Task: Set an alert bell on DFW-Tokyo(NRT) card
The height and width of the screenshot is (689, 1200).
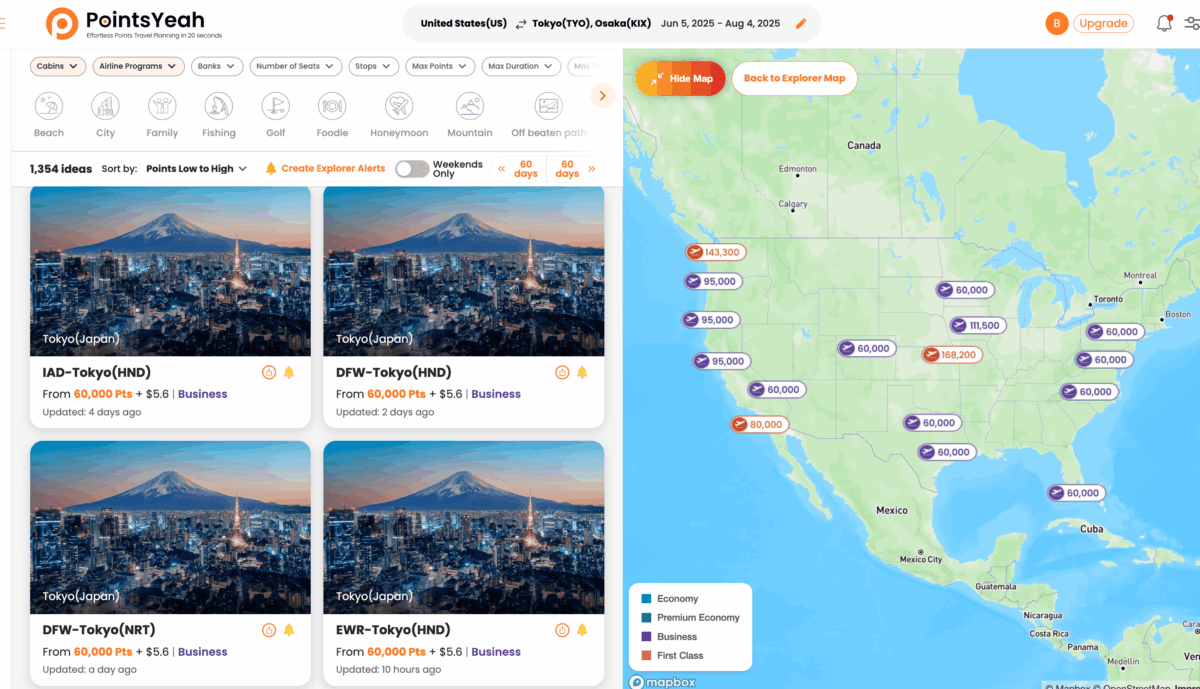Action: pyautogui.click(x=289, y=629)
